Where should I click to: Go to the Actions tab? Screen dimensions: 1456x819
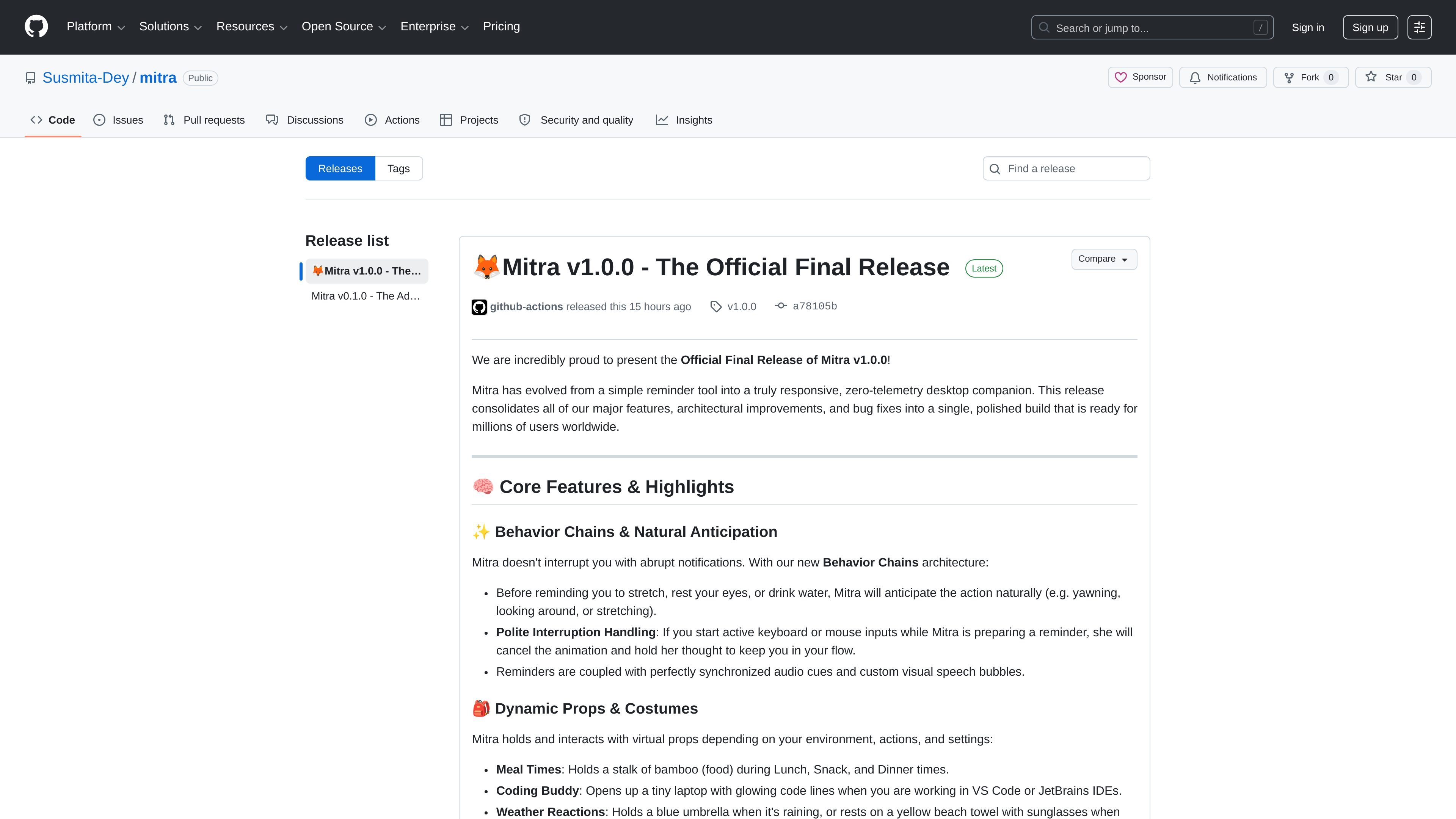click(392, 120)
